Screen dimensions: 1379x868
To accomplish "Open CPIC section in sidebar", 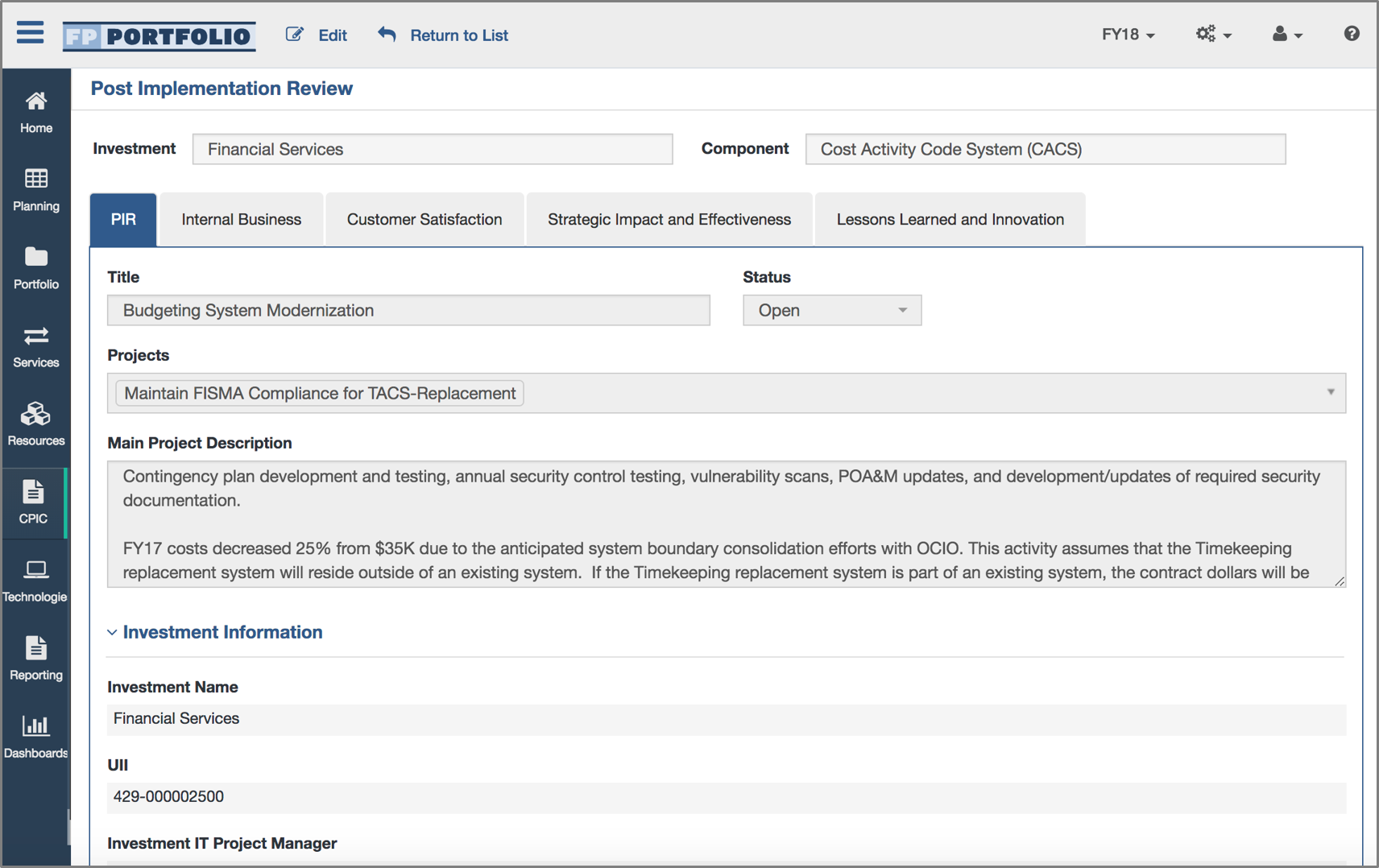I will pos(34,503).
